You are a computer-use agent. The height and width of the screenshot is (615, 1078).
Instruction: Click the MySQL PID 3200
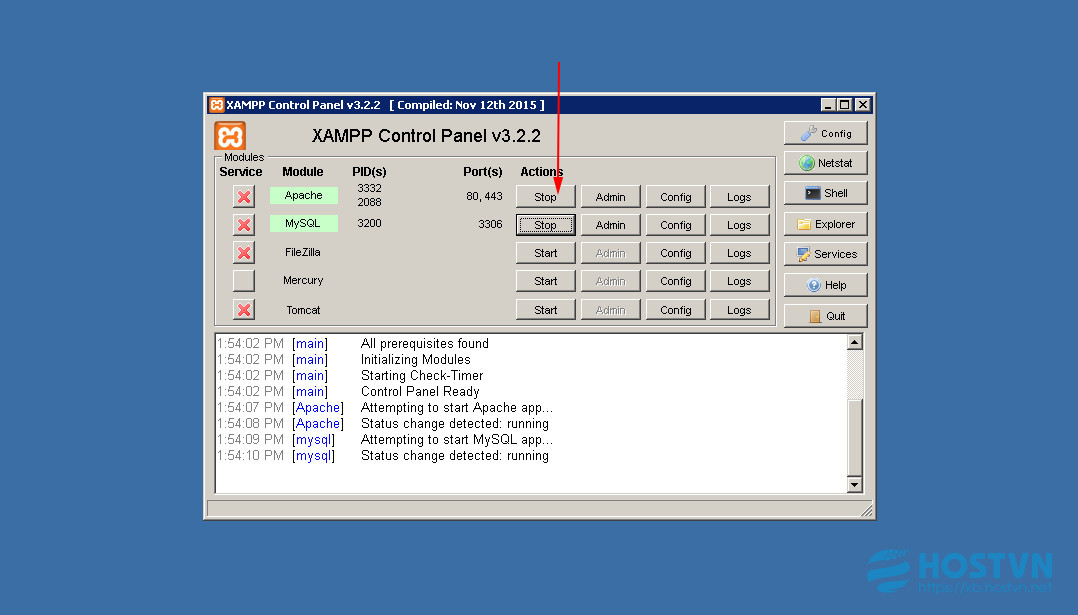point(369,223)
